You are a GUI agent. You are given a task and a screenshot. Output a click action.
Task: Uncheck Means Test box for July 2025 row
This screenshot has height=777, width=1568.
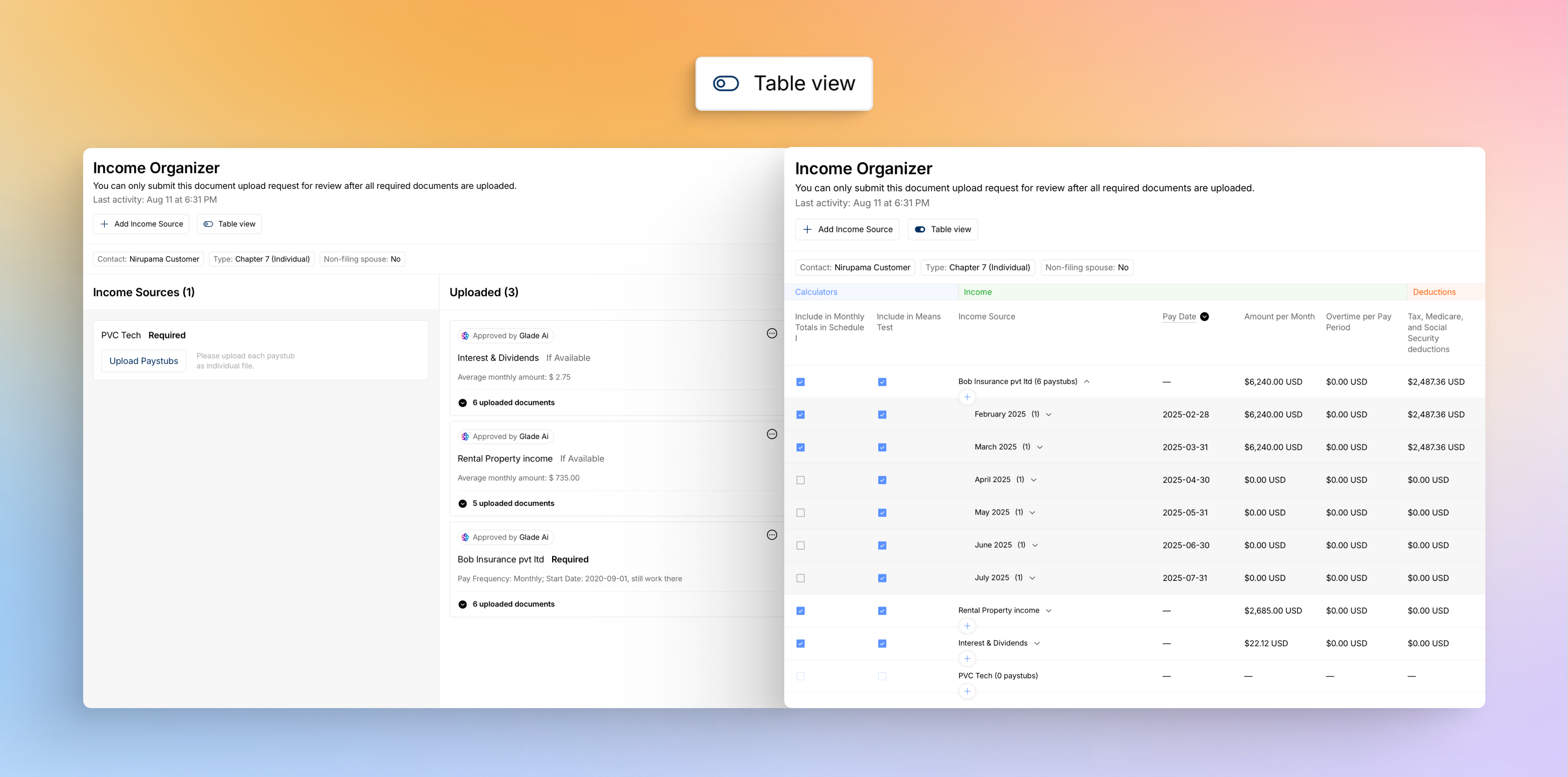point(882,578)
